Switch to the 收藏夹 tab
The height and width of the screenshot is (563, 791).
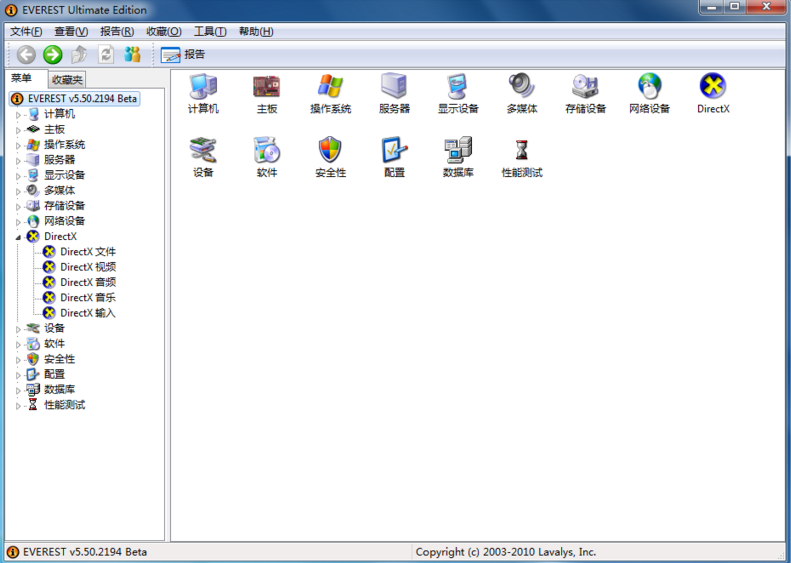coord(67,80)
